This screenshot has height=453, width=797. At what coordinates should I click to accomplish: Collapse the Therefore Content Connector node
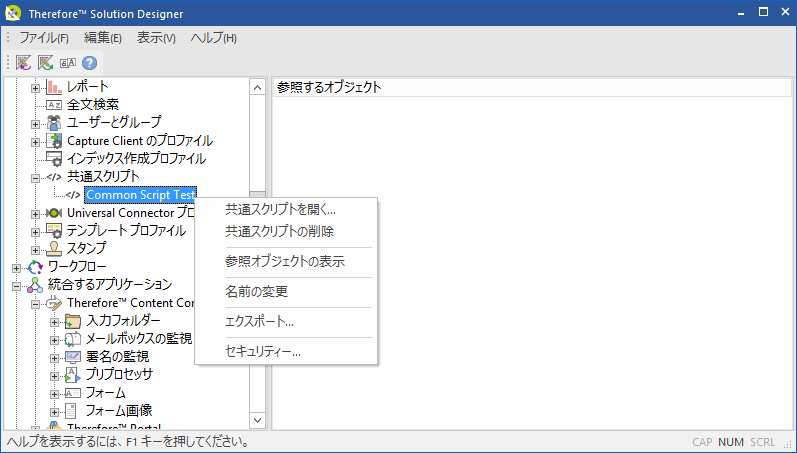pos(35,304)
